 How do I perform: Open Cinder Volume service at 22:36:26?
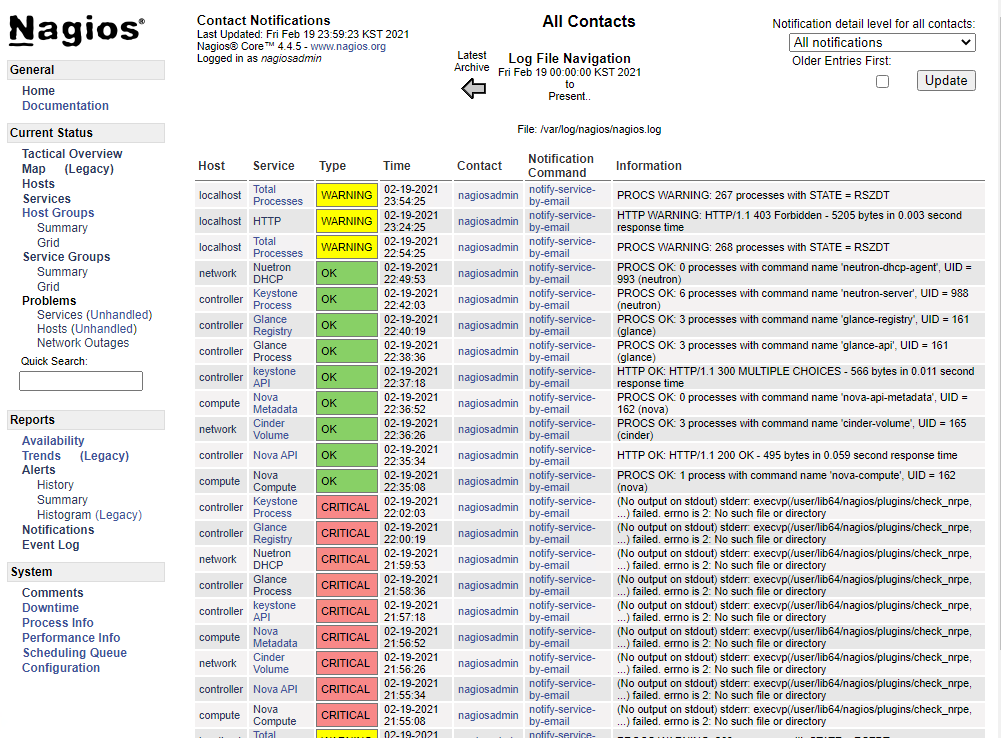pyautogui.click(x=271, y=430)
